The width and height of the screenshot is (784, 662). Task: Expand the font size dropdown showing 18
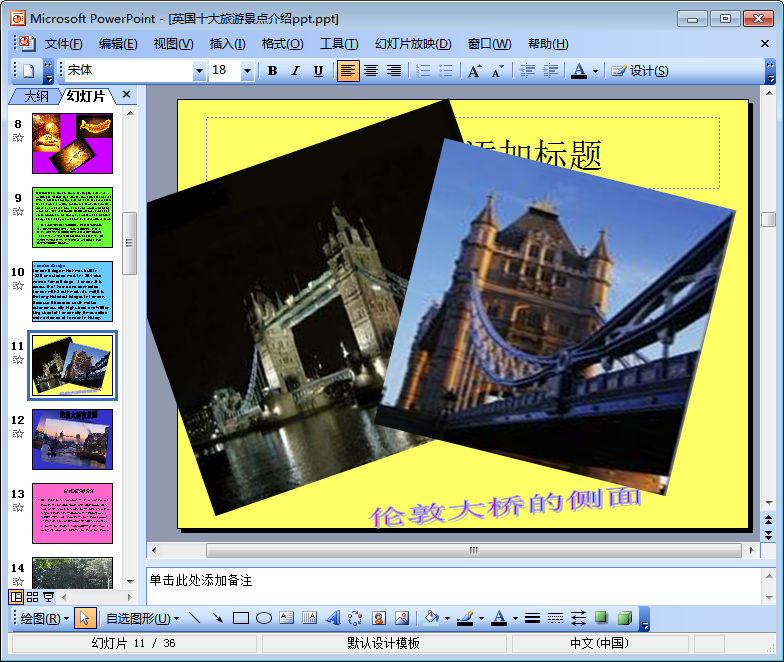[247, 71]
